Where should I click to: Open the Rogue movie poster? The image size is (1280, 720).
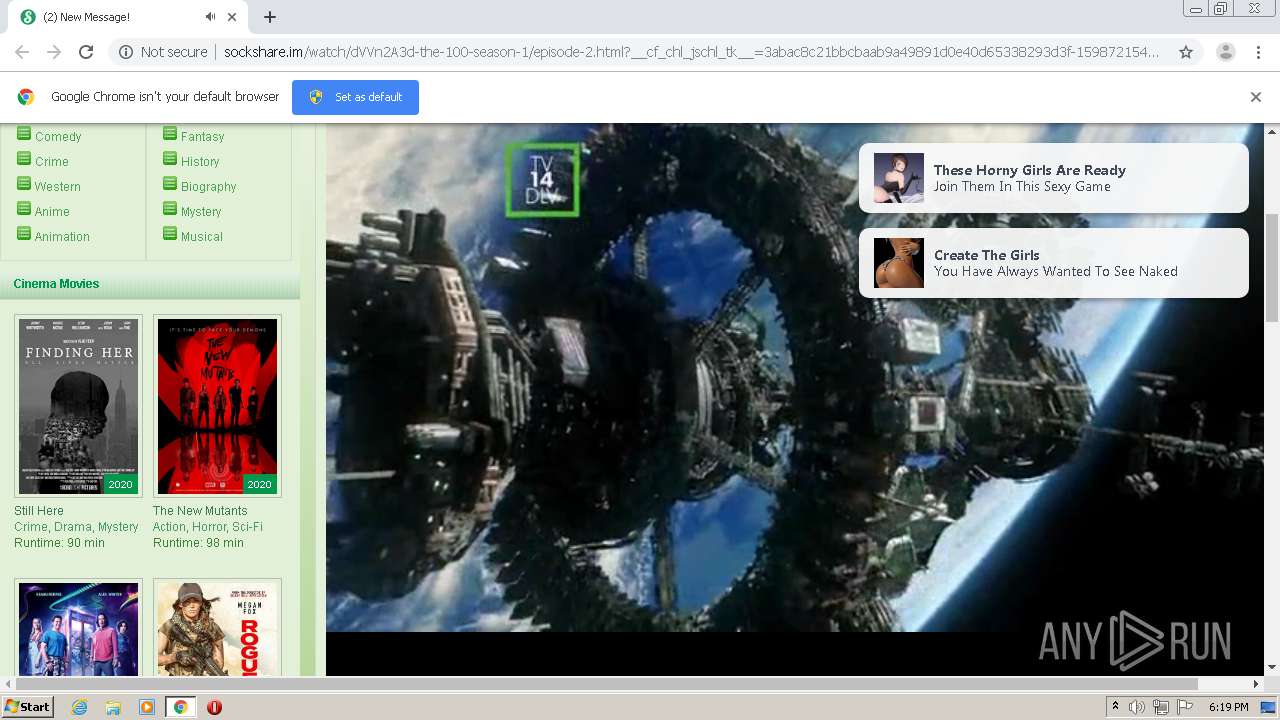[x=217, y=628]
